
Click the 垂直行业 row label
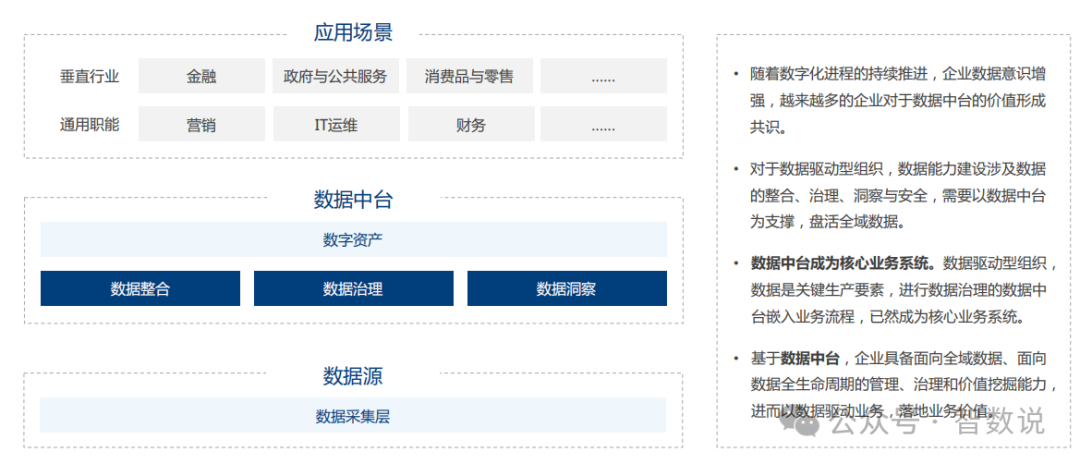[90, 76]
